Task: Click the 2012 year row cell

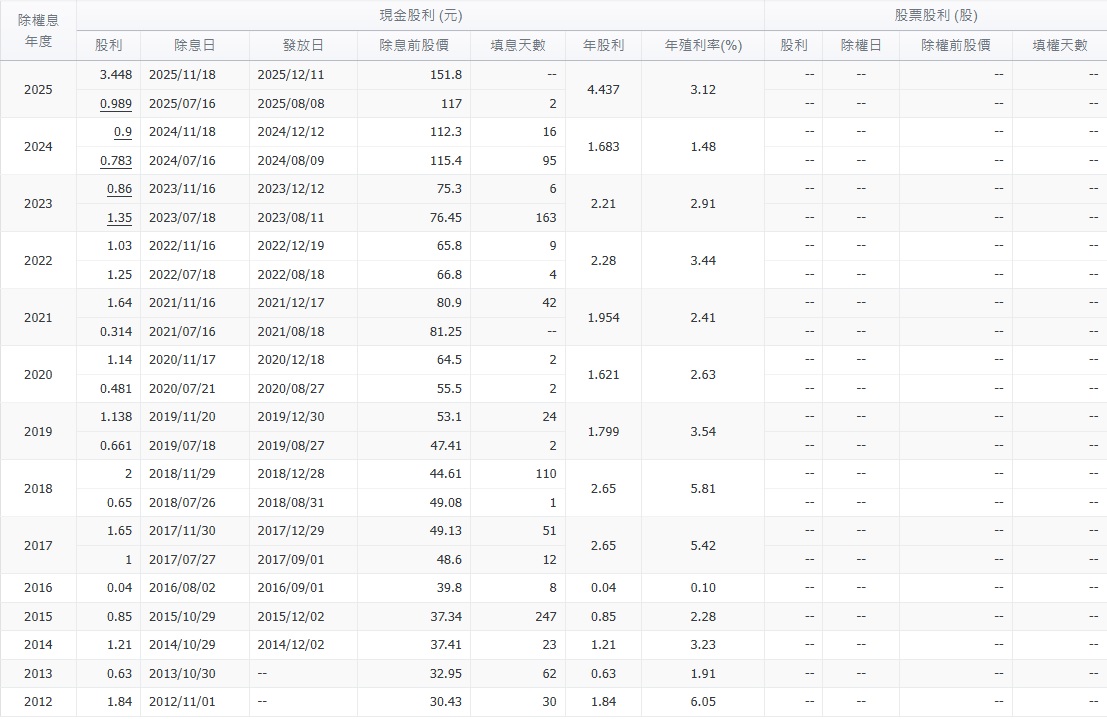Action: point(38,702)
